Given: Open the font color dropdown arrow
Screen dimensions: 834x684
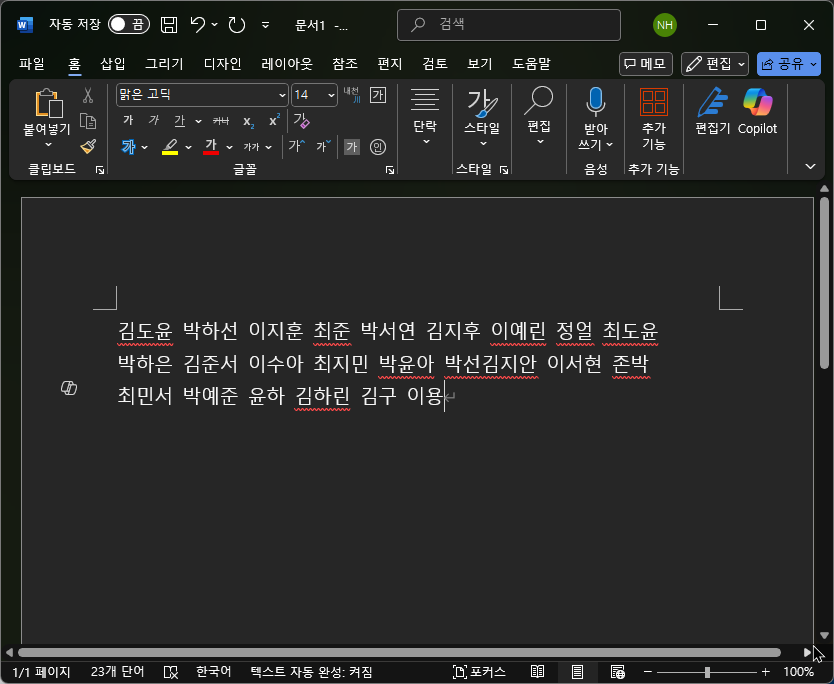Looking at the screenshot, I should (227, 146).
